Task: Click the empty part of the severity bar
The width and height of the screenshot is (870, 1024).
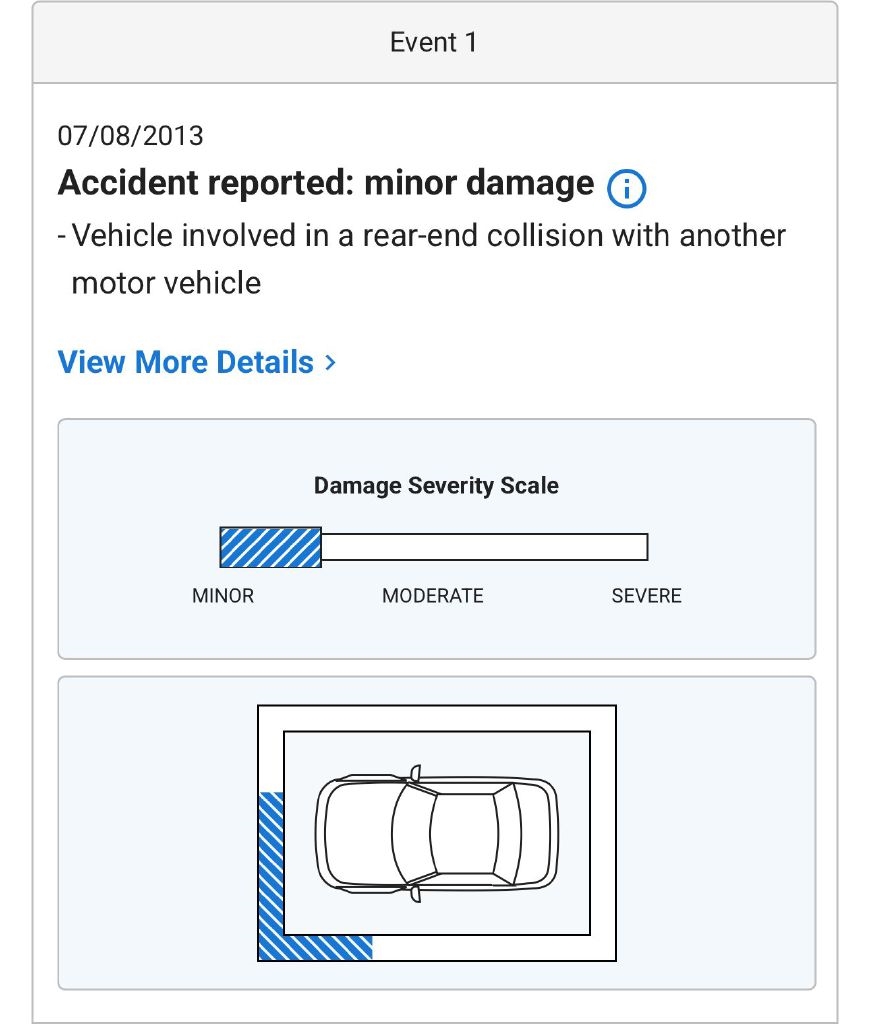Action: point(484,547)
